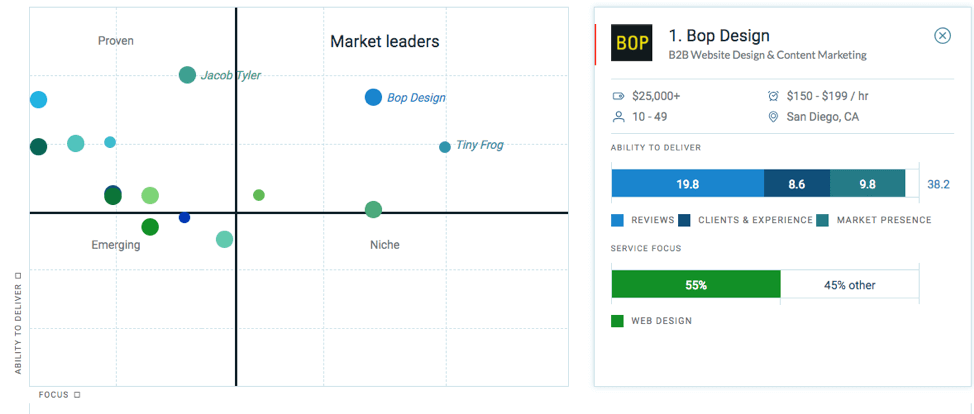This screenshot has height=414, width=974.
Task: Click the 10 - 49 employees text
Action: coord(650,116)
